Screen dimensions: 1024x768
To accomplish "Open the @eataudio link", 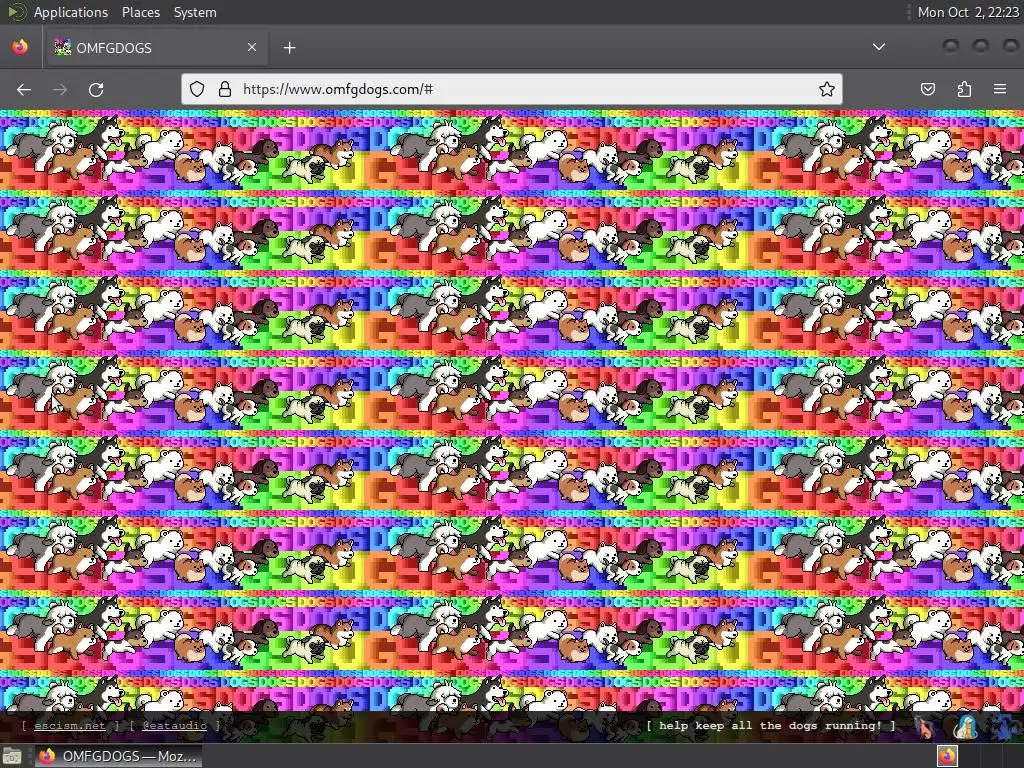I will click(x=174, y=726).
